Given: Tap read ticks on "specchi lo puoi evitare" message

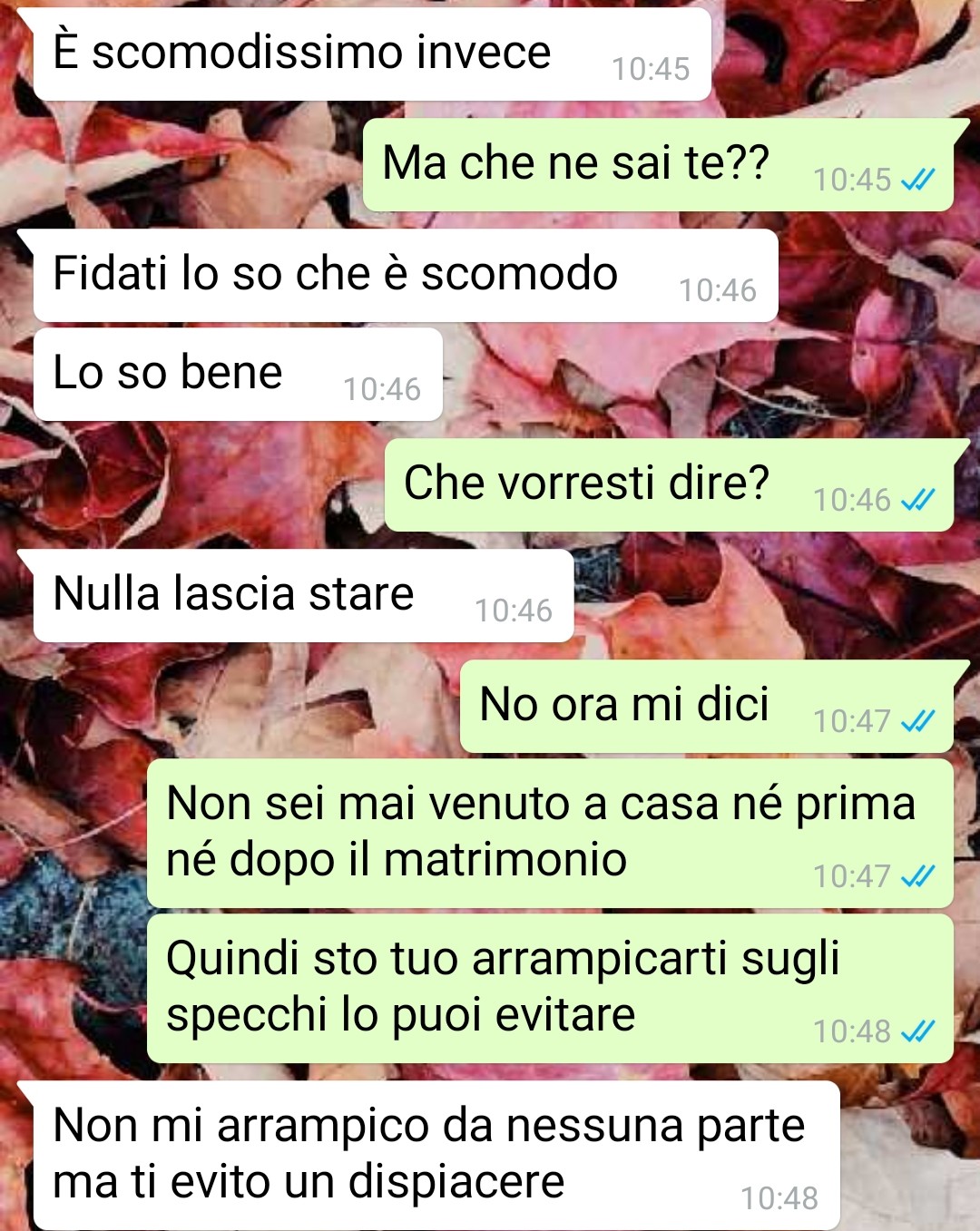Looking at the screenshot, I should 917,1031.
